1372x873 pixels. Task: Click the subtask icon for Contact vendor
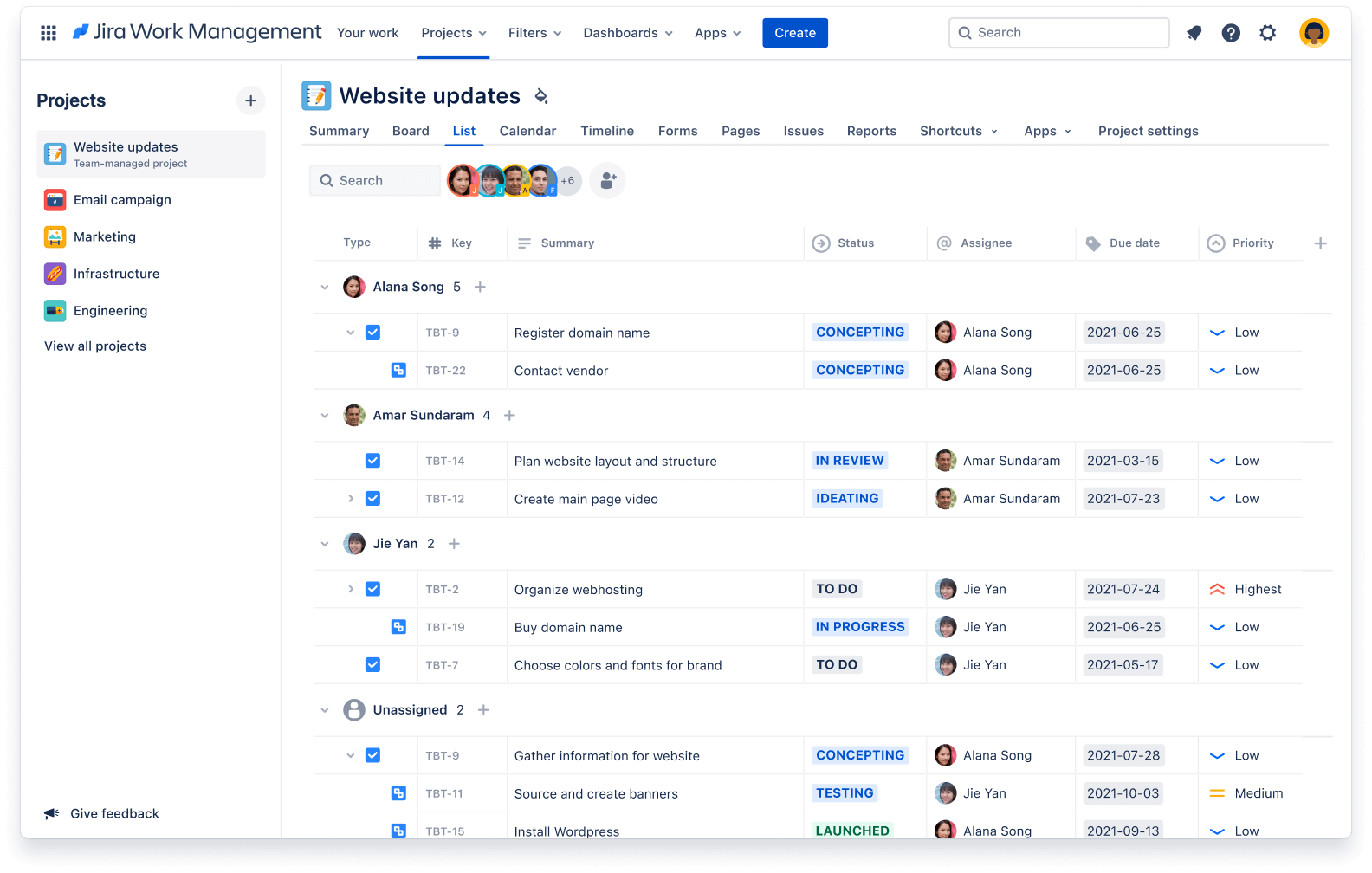click(398, 371)
